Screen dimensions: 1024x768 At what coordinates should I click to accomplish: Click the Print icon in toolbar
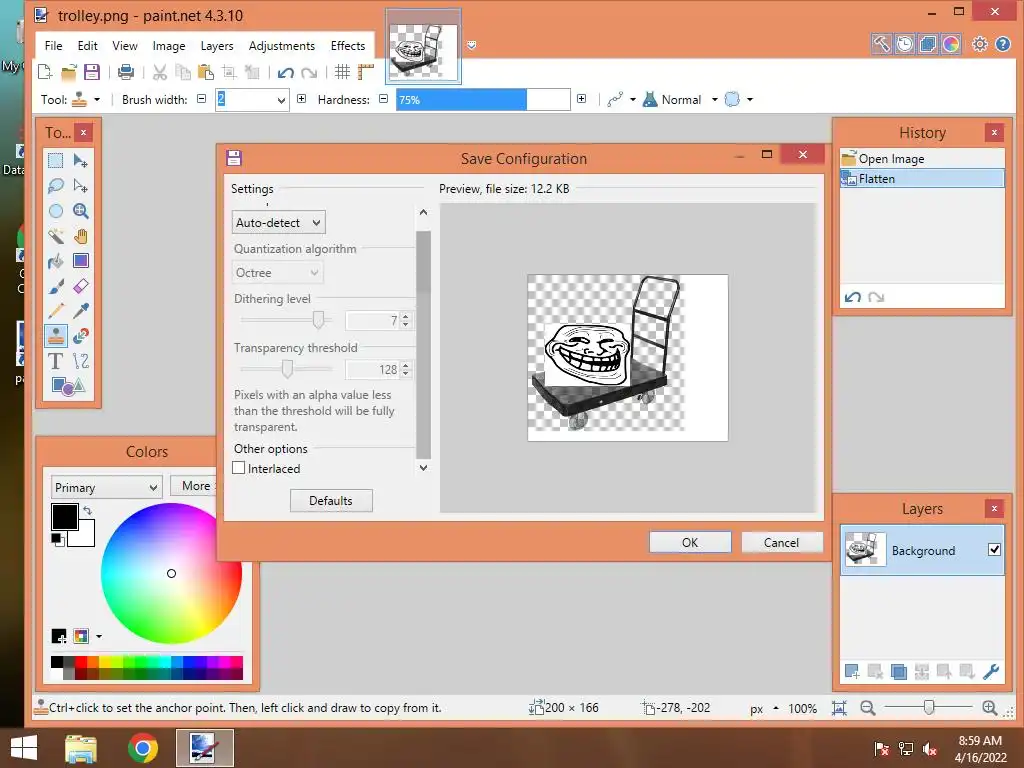pyautogui.click(x=125, y=72)
